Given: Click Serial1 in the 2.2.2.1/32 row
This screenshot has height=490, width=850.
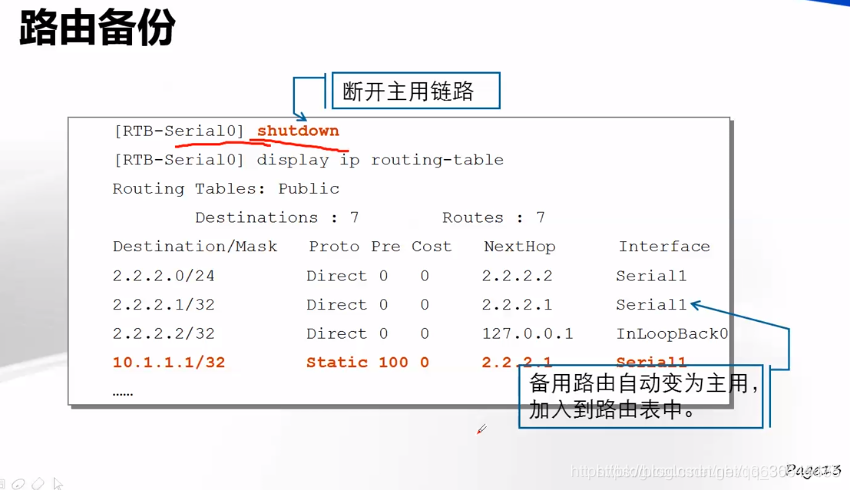Looking at the screenshot, I should pyautogui.click(x=651, y=305).
